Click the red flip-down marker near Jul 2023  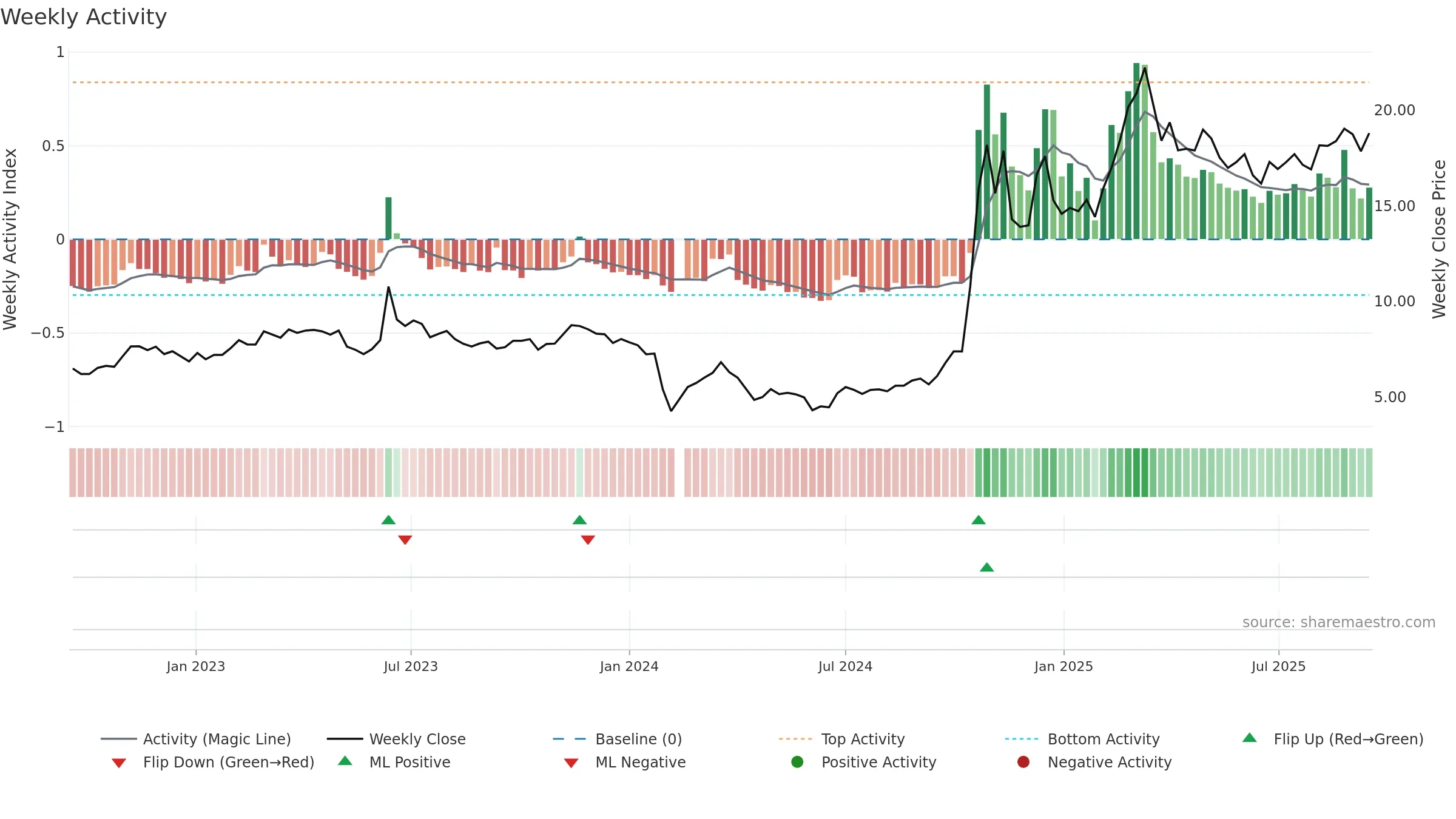tap(405, 540)
